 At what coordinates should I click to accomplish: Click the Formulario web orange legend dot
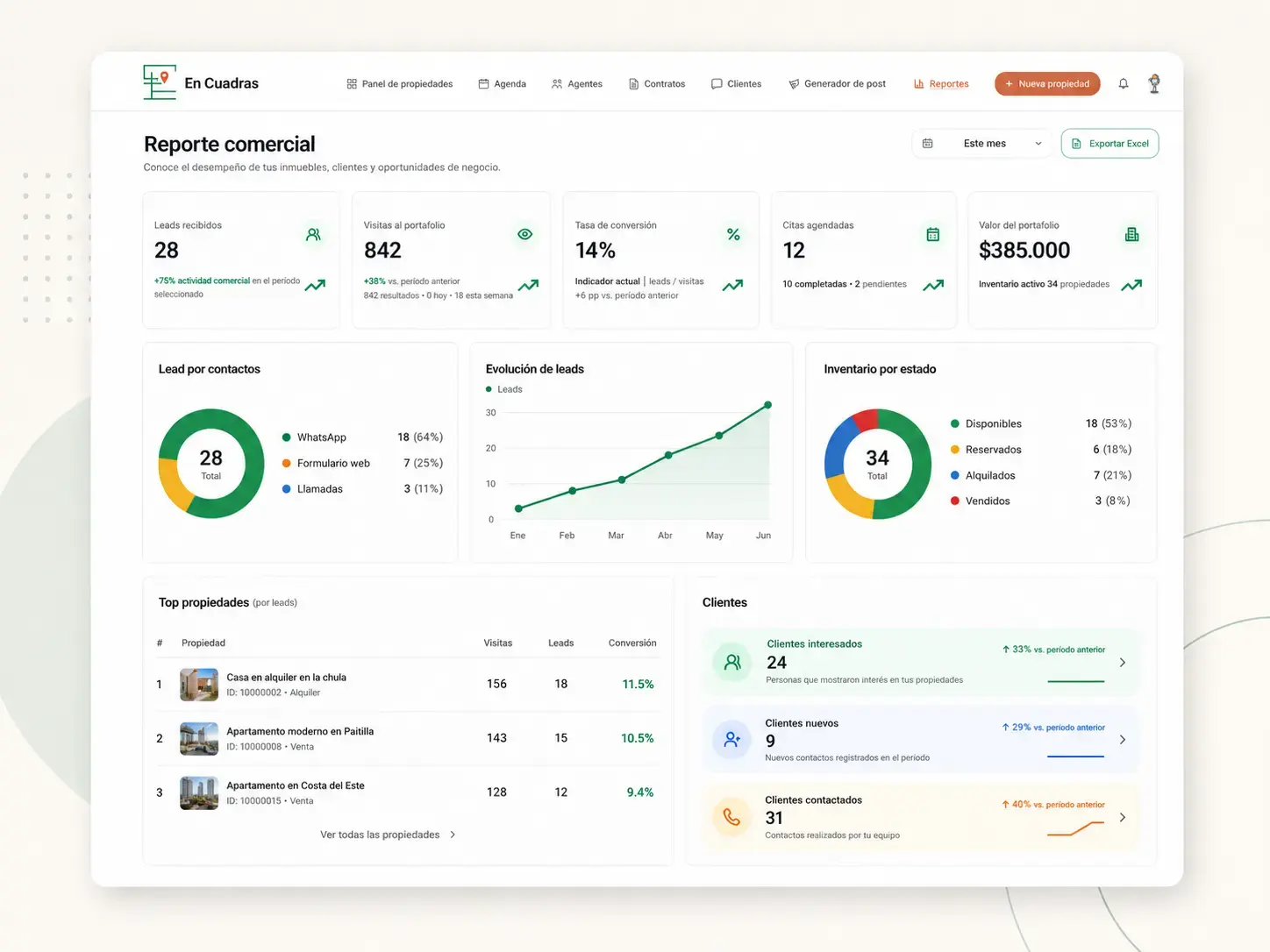click(286, 463)
